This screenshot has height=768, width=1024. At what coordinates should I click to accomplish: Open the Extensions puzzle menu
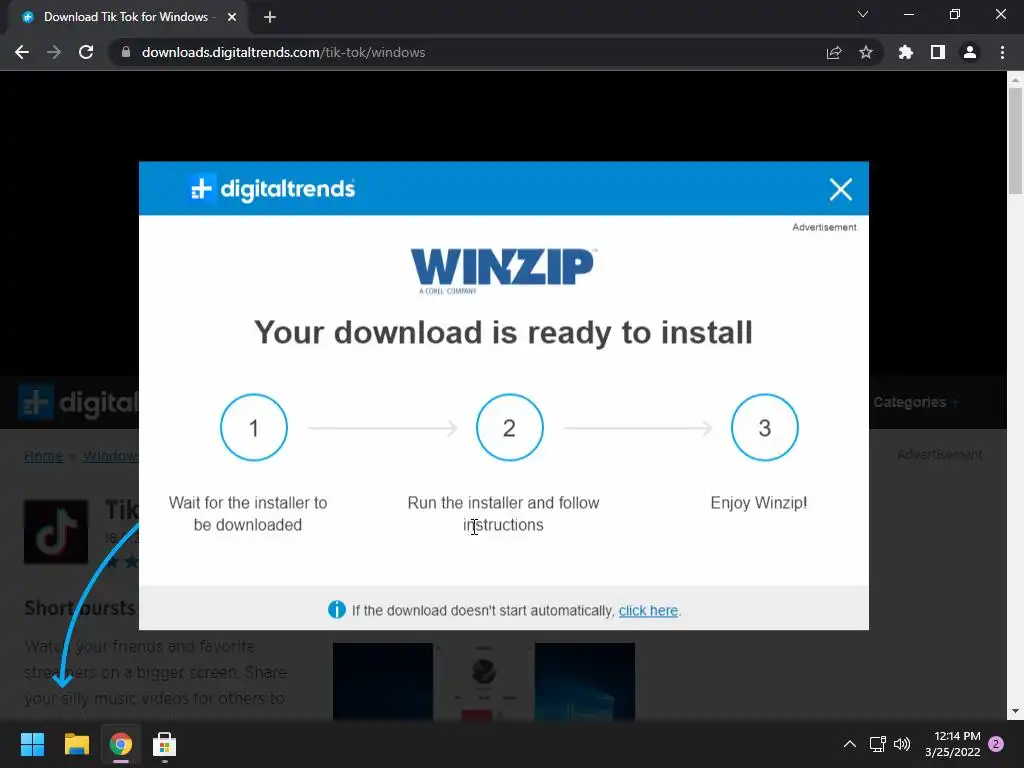tap(906, 52)
